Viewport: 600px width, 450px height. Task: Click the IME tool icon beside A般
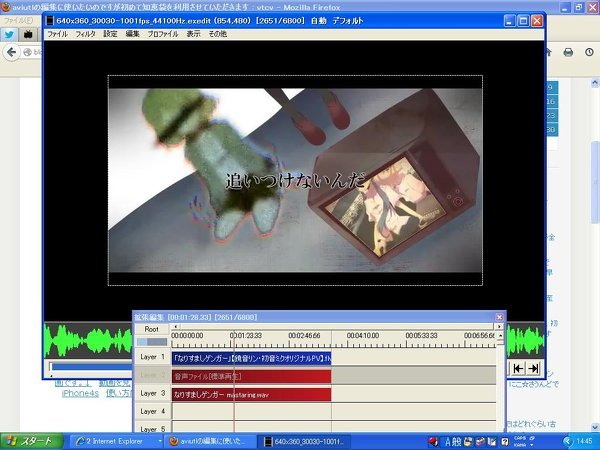pyautogui.click(x=468, y=442)
